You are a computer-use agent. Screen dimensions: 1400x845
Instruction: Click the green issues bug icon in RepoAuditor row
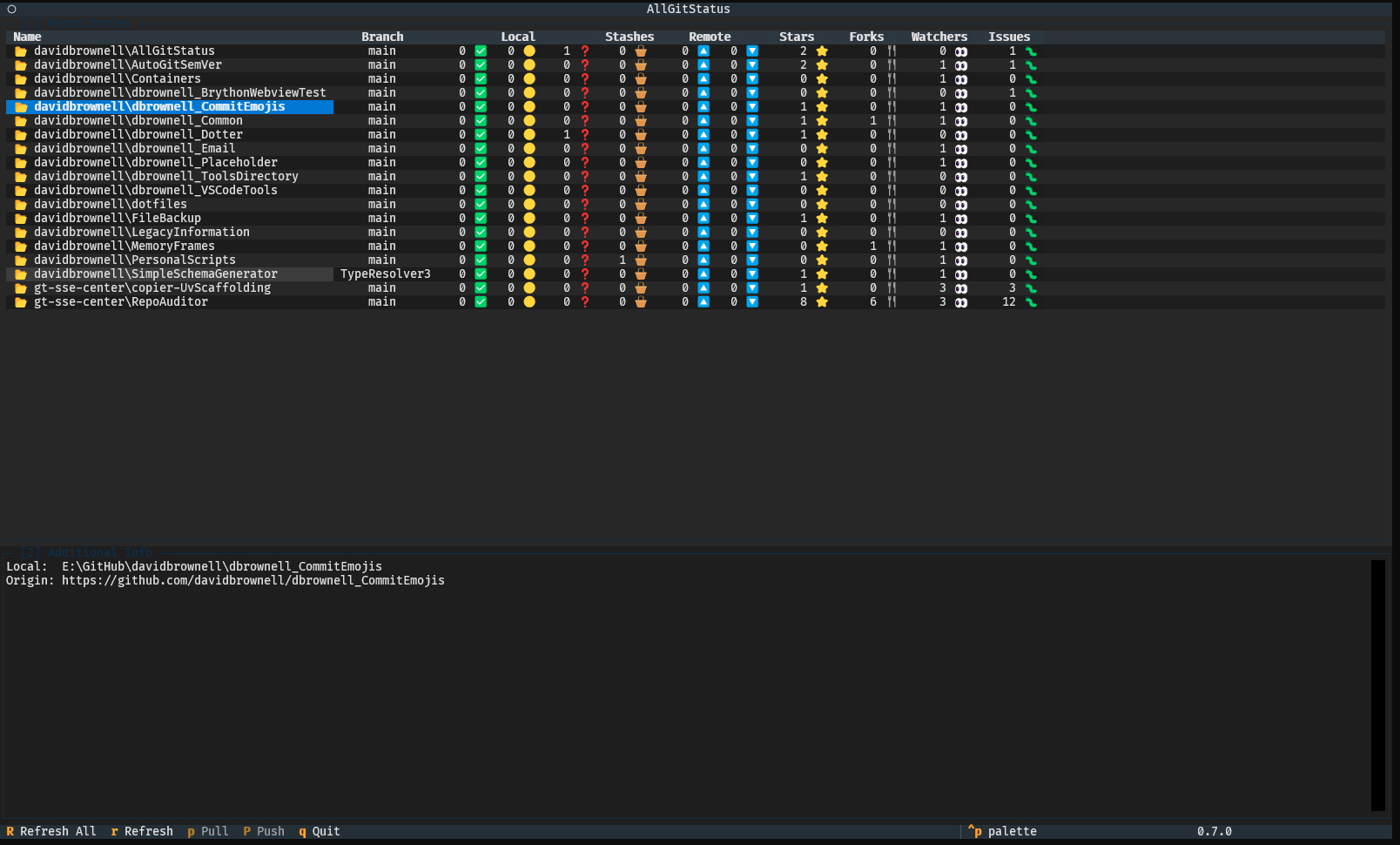(1031, 302)
